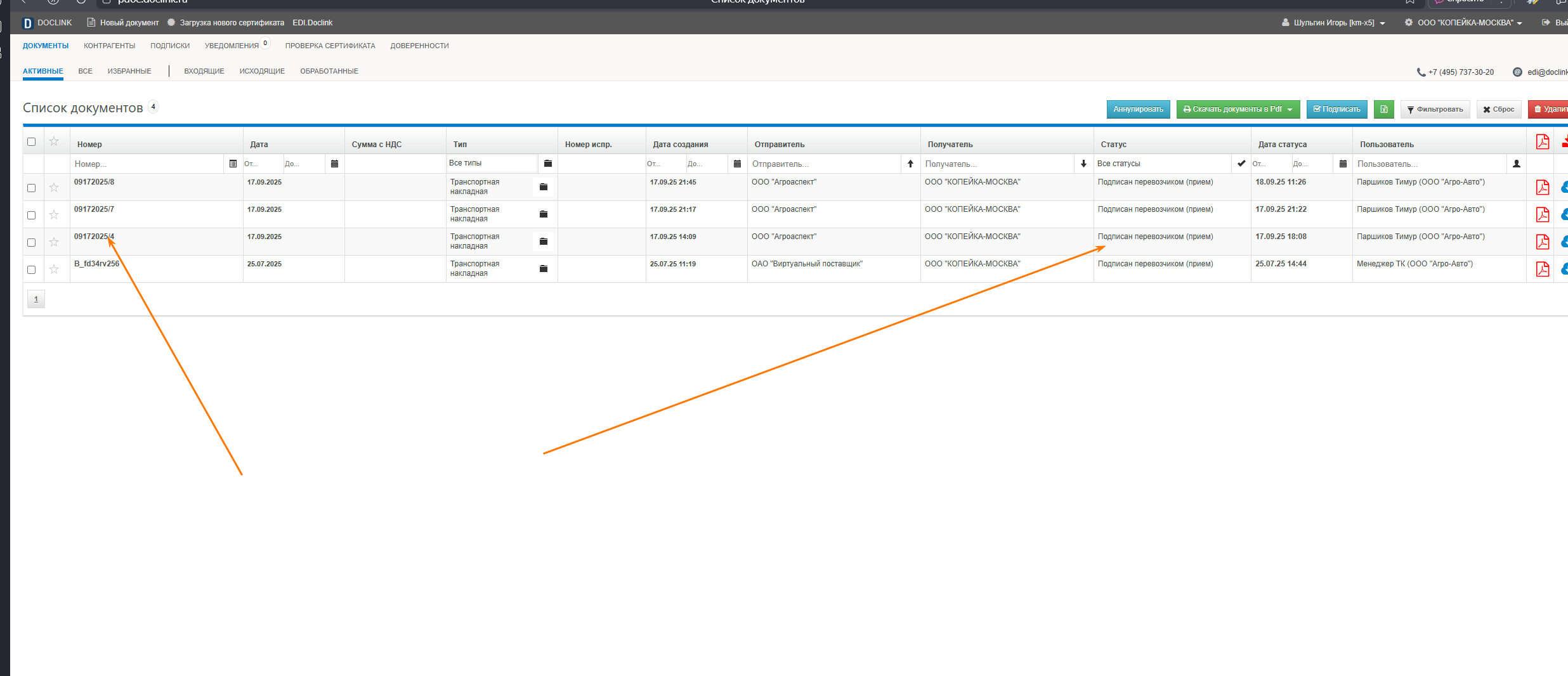The image size is (1568, 676).
Task: Open PDF for document 09172025/8
Action: click(1542, 187)
